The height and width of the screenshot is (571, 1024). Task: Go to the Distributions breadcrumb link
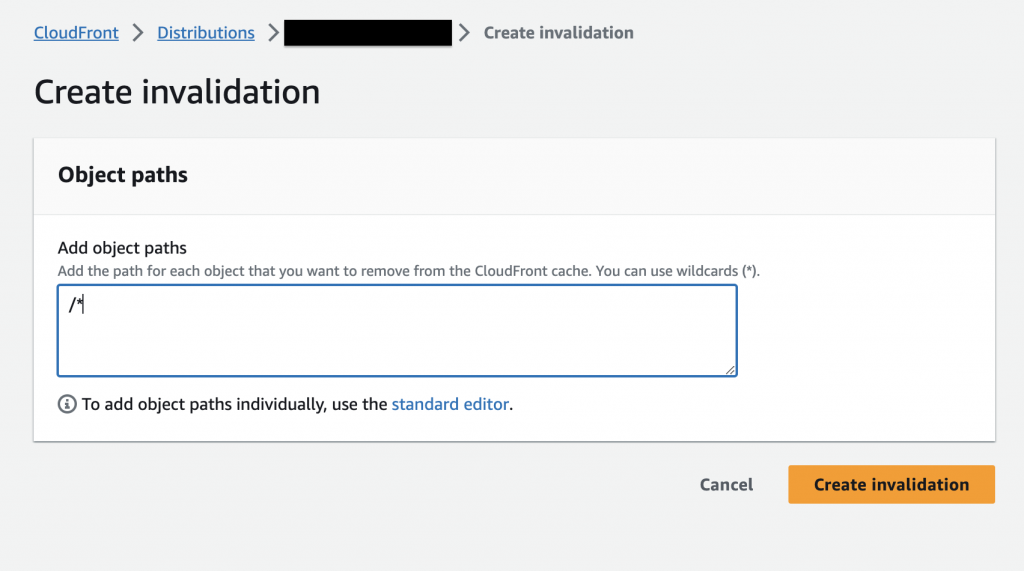click(206, 33)
